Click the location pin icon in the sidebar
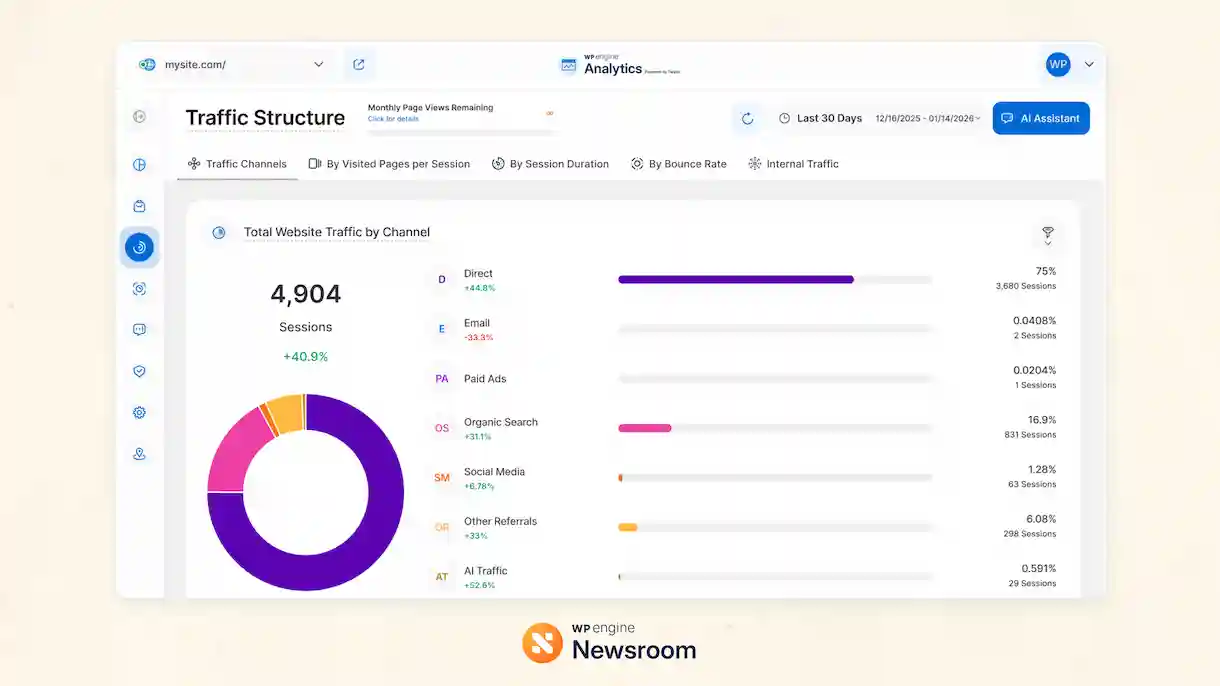 [139, 453]
